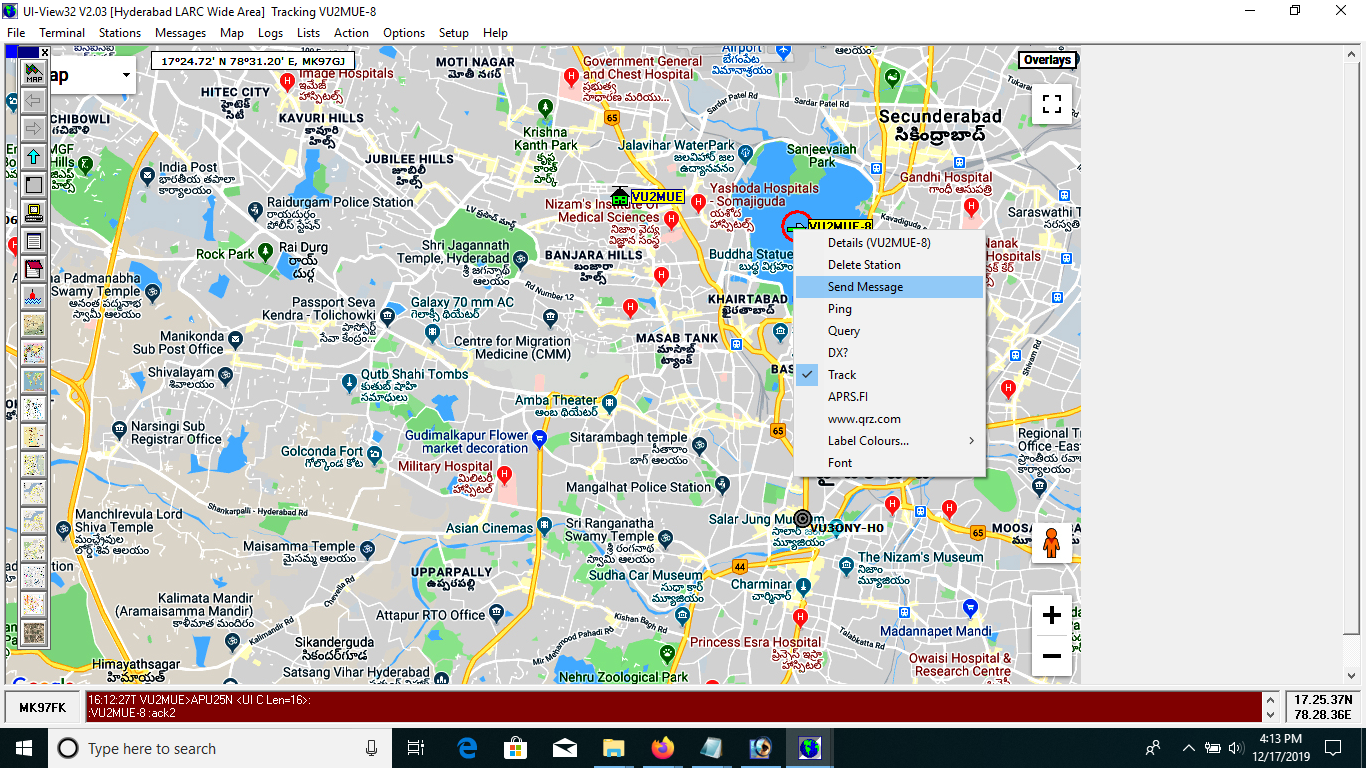1366x768 pixels.
Task: Click the orange Street View pegman
Action: [1051, 543]
